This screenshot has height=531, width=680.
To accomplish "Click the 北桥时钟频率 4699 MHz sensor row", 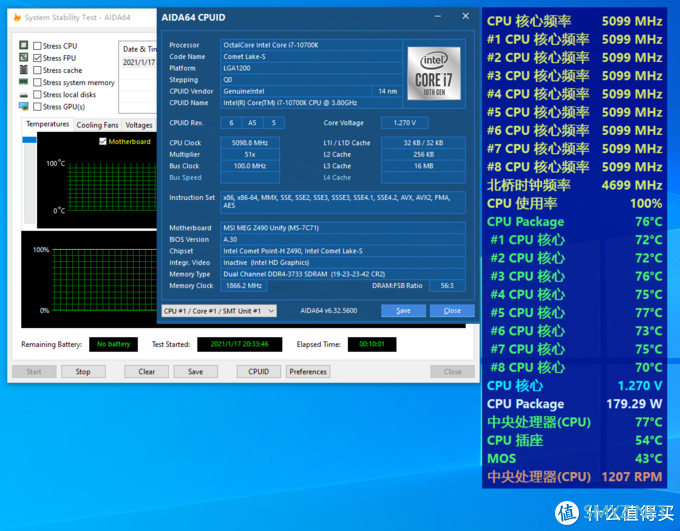I will 574,185.
